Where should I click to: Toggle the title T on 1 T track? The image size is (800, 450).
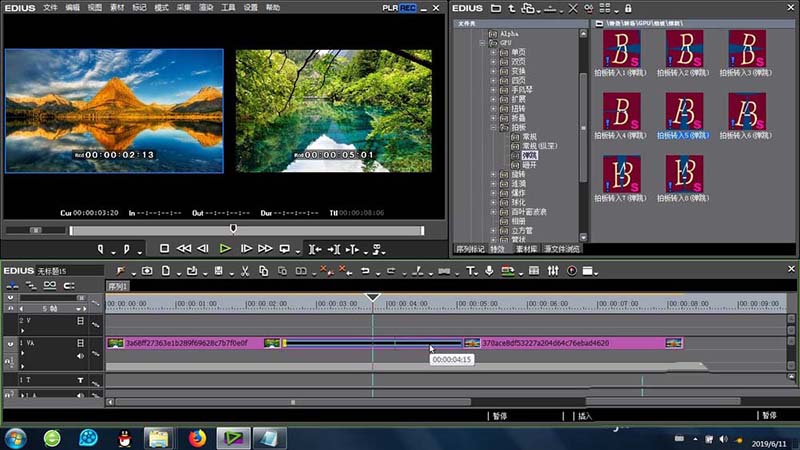80,380
